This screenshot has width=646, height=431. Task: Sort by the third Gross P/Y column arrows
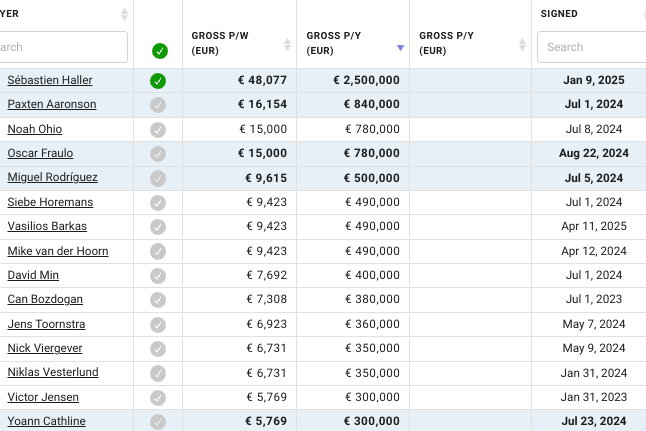coord(522,44)
